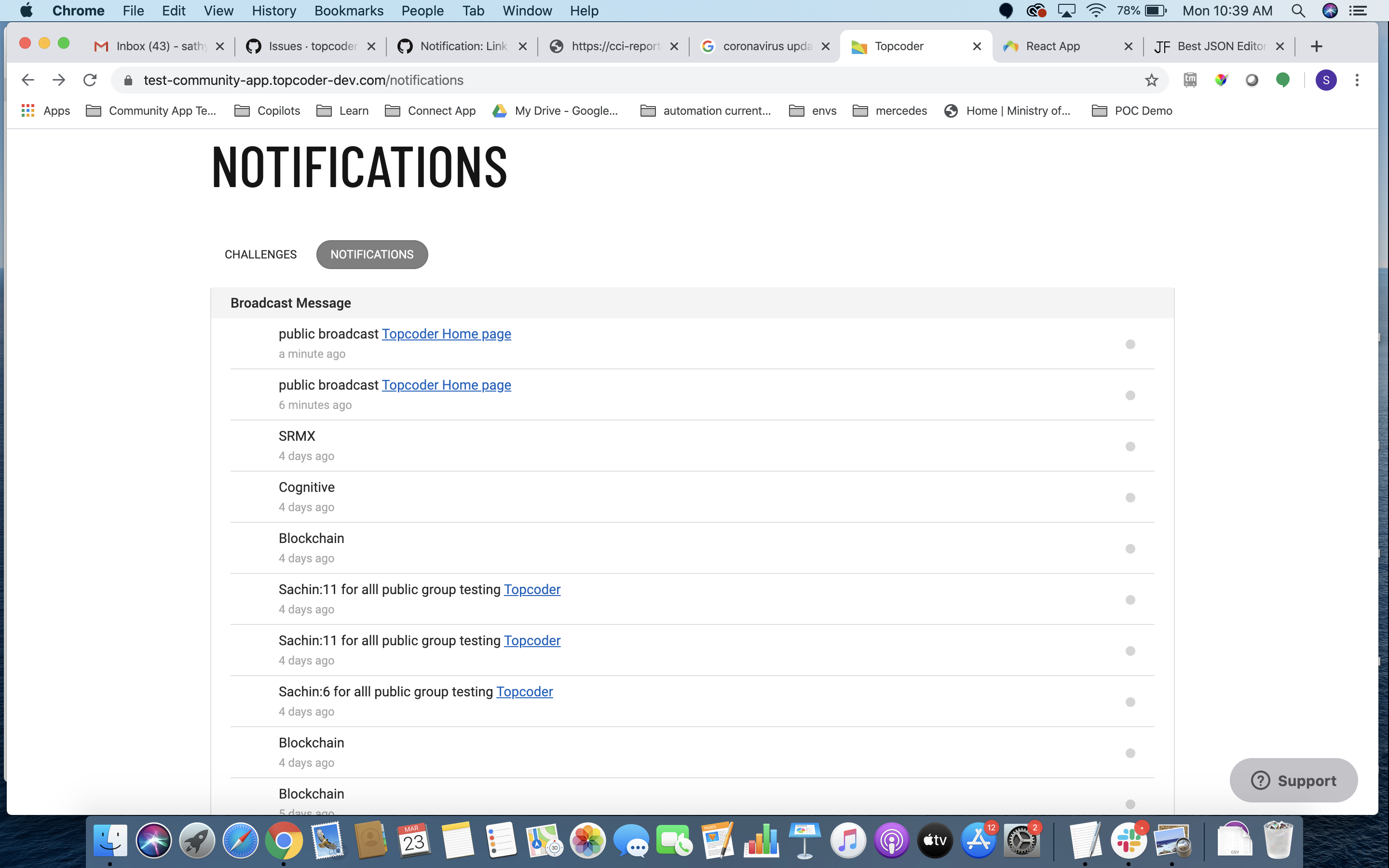Mark '6 minutes ago' broadcast as read

(x=1130, y=395)
